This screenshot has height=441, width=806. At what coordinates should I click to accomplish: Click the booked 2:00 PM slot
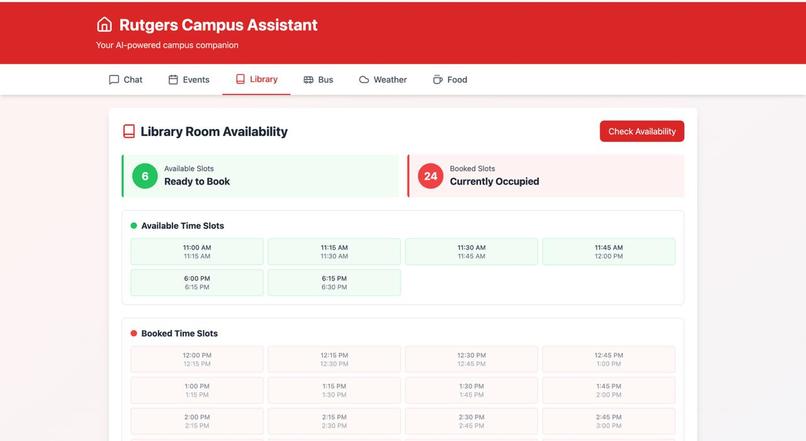[x=197, y=421]
